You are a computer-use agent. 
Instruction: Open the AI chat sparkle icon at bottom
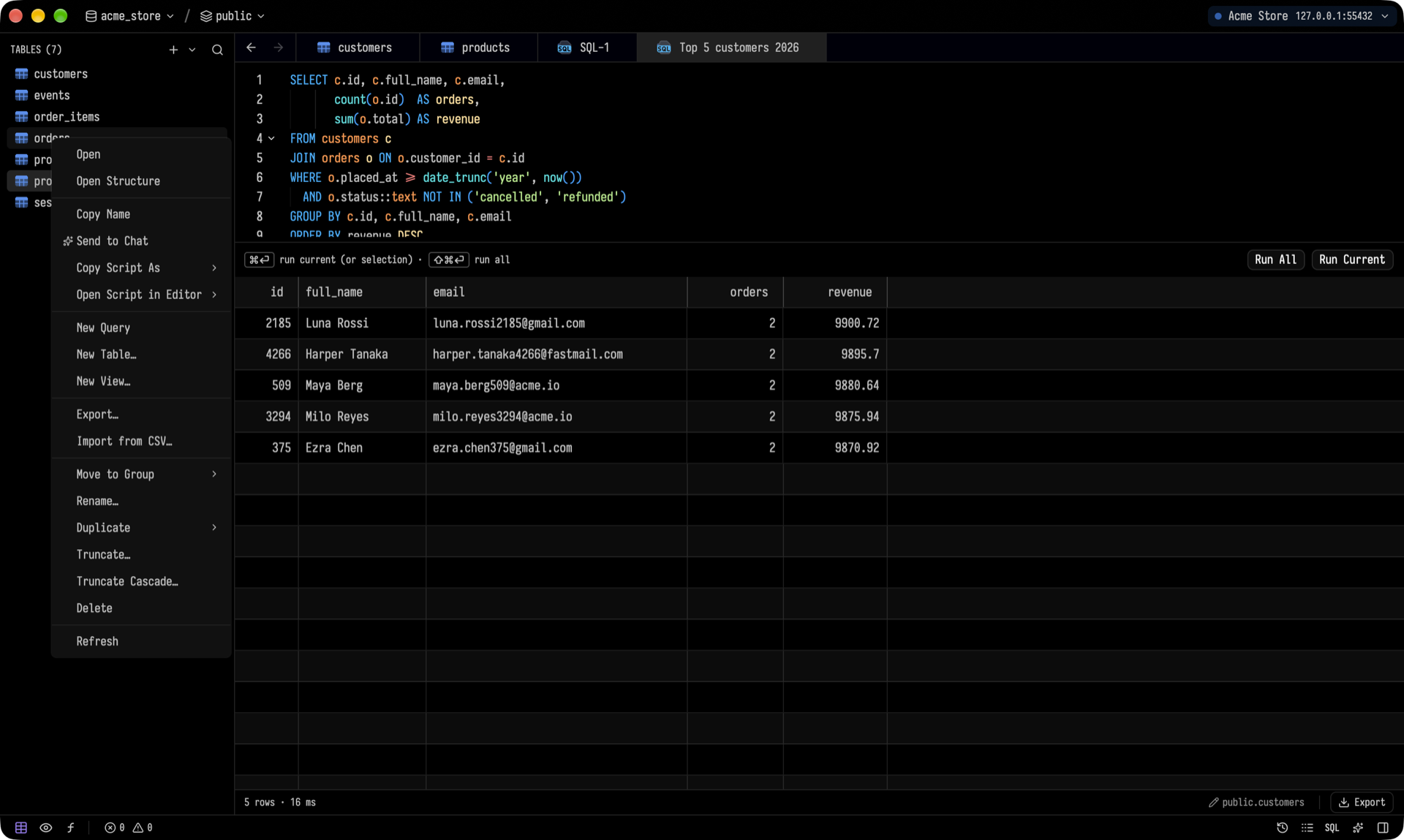pyautogui.click(x=1357, y=828)
